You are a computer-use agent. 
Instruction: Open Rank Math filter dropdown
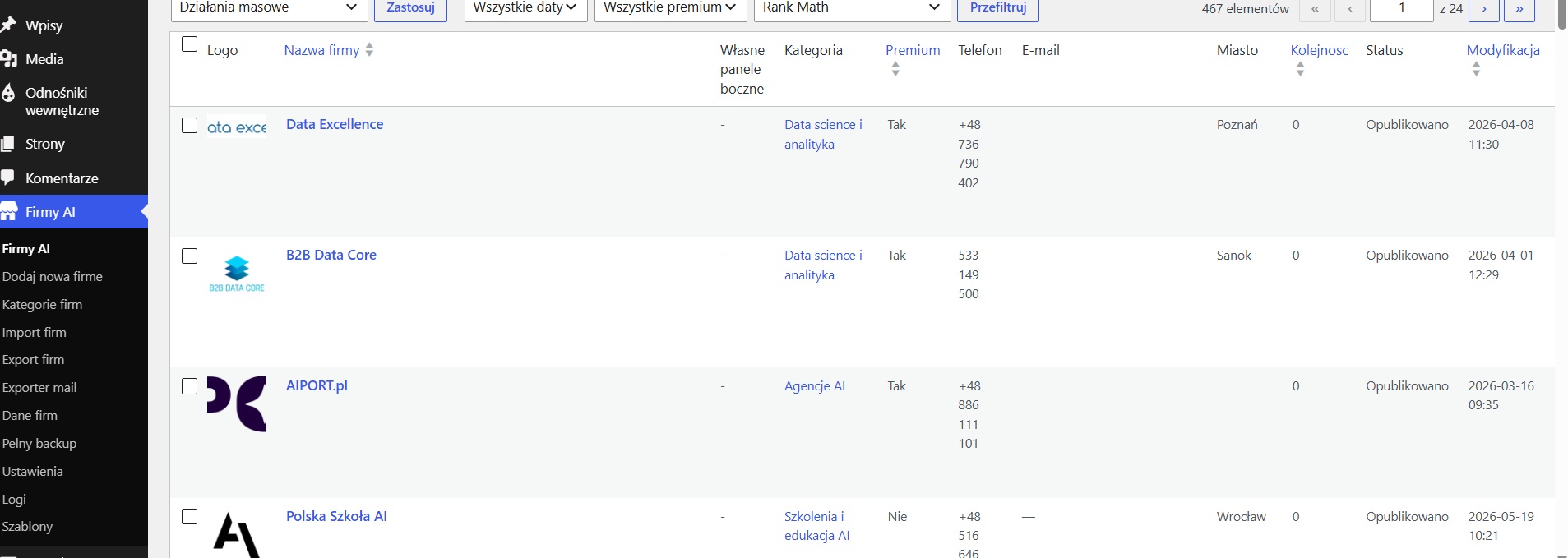852,8
